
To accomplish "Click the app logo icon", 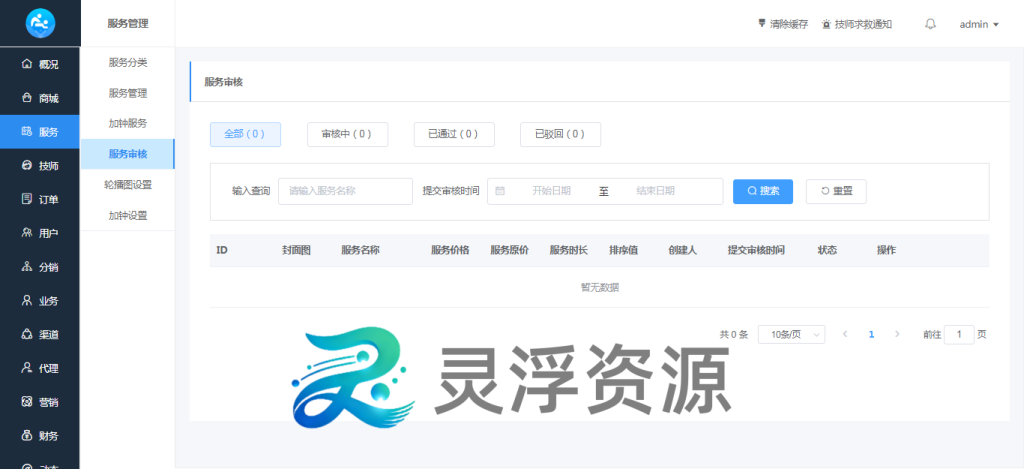I will (40, 24).
